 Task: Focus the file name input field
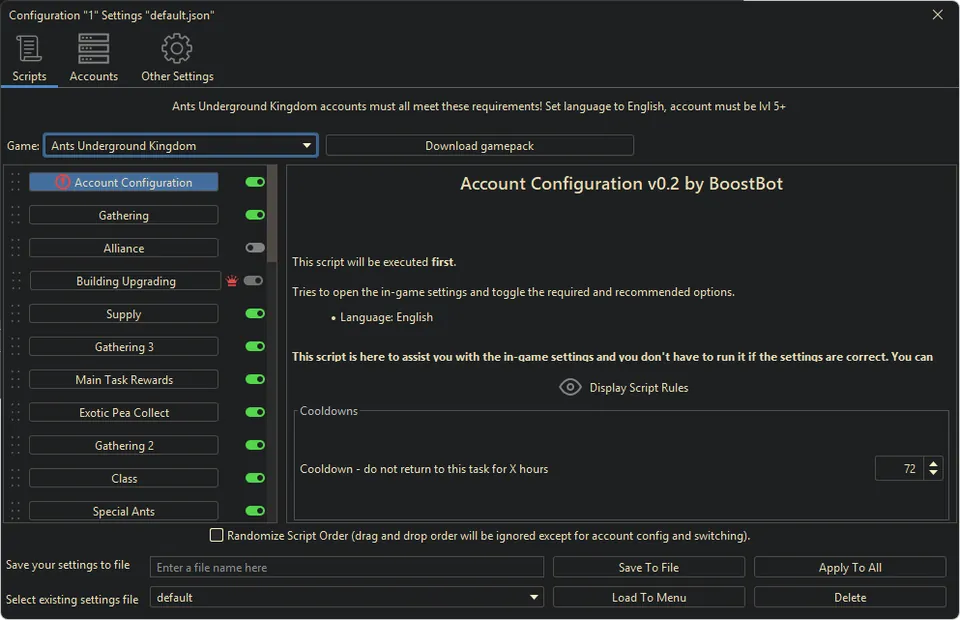pos(347,567)
